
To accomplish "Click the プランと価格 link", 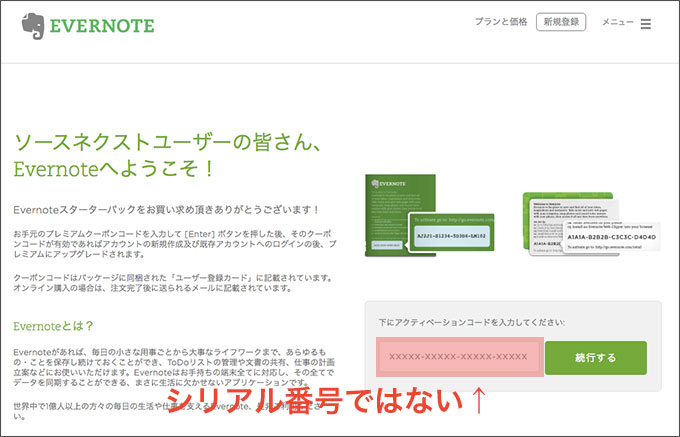I will click(501, 22).
